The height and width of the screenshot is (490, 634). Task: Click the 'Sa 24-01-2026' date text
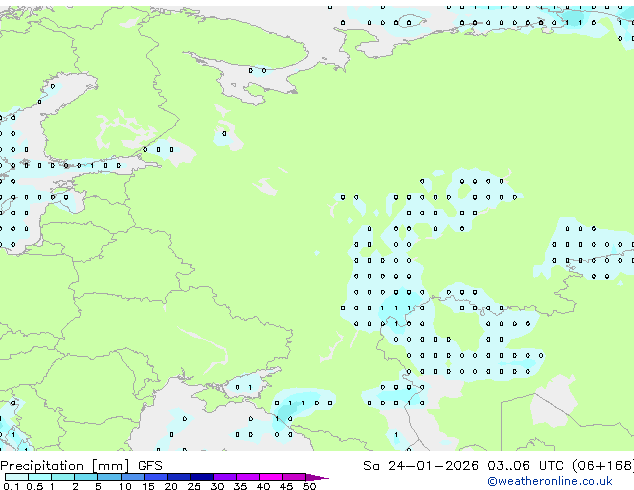(421, 466)
